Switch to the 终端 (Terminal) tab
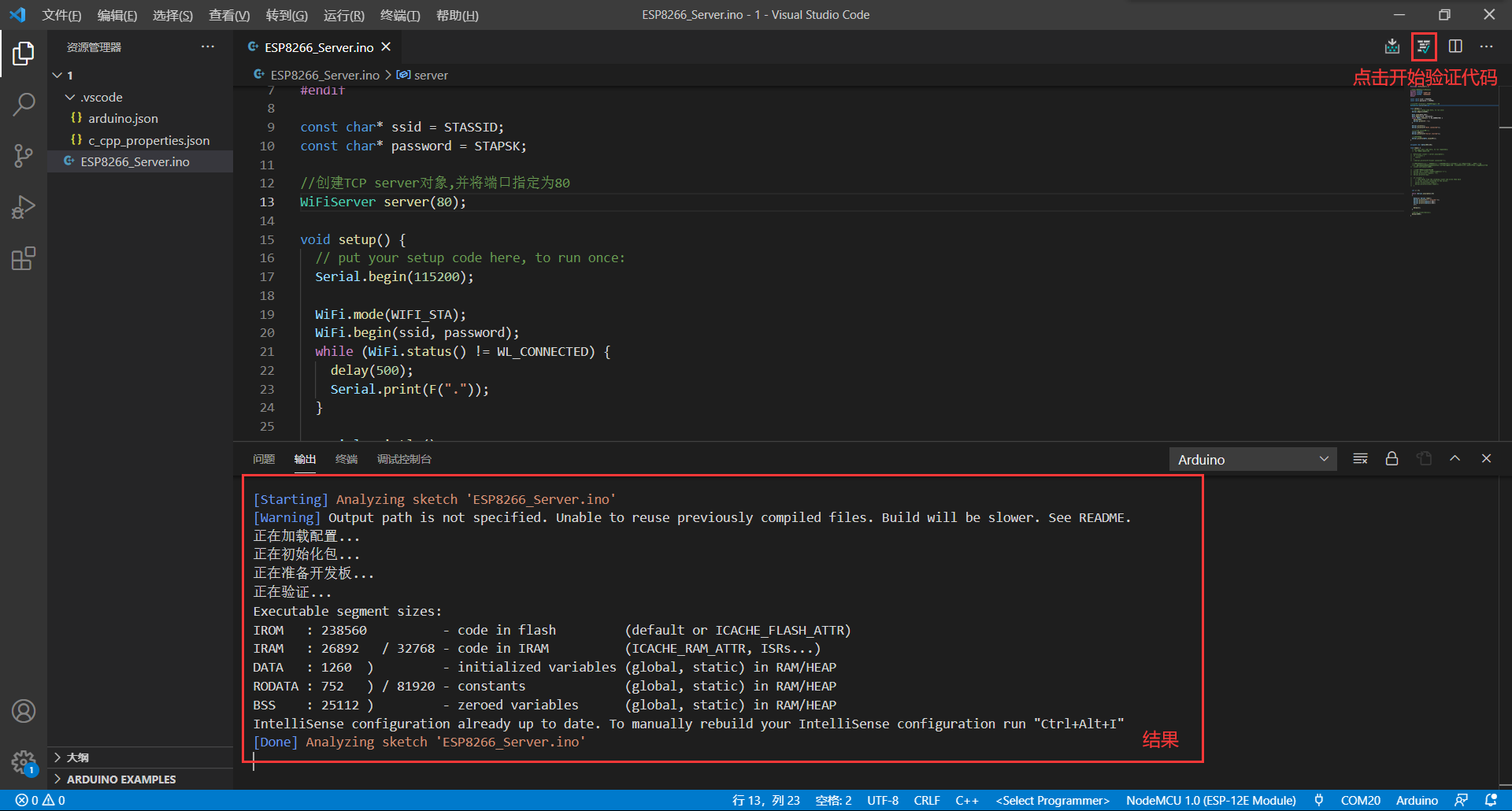Screen dimensions: 1512x811 346,459
